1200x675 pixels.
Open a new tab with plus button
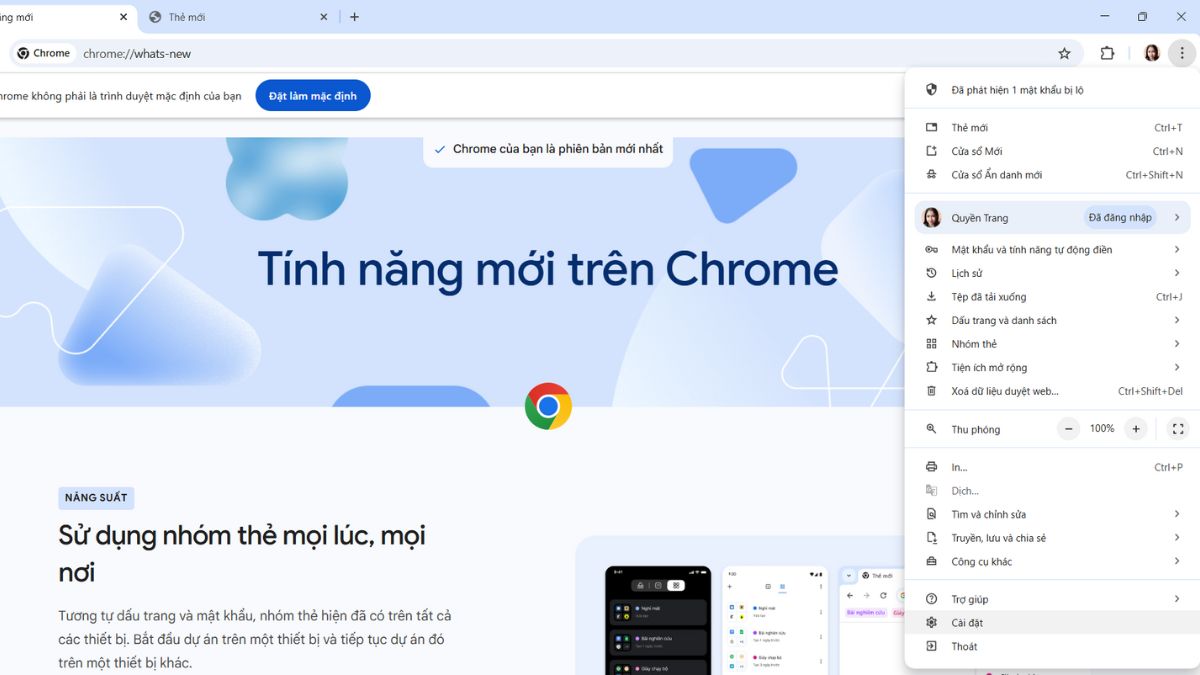[x=354, y=17]
